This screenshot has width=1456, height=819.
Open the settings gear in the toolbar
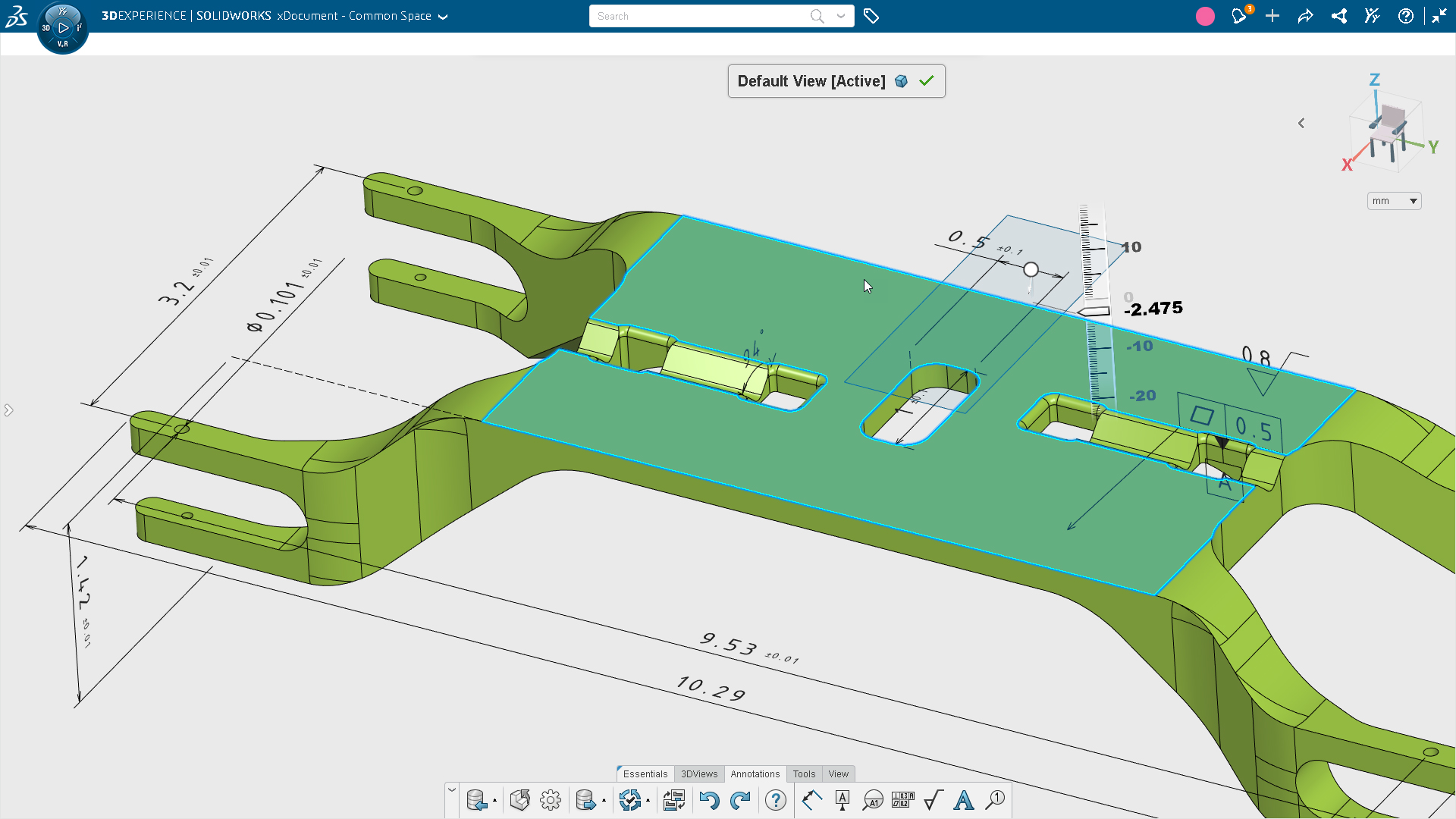click(x=551, y=800)
